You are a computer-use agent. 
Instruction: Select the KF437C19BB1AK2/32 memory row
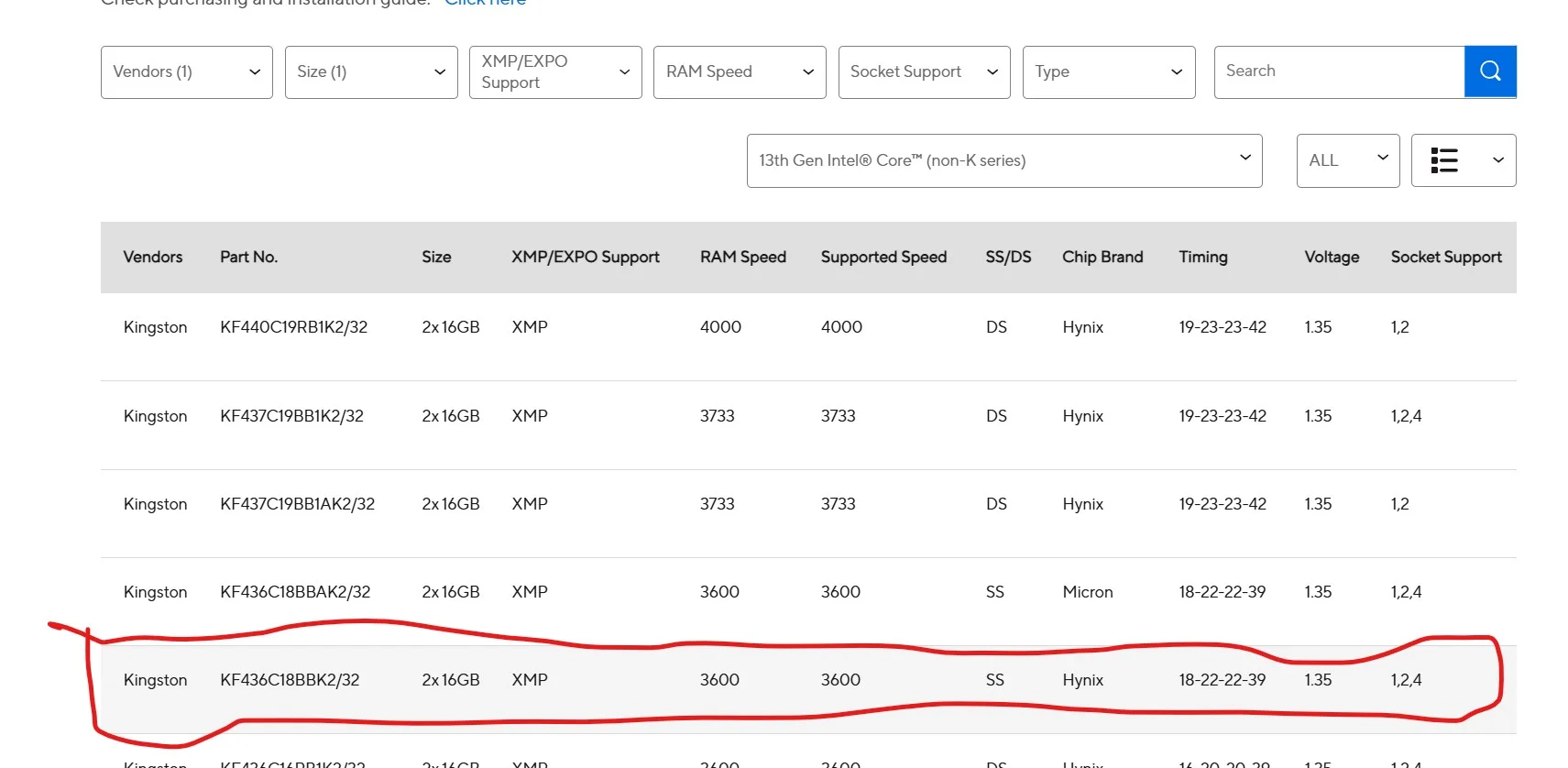click(x=297, y=504)
